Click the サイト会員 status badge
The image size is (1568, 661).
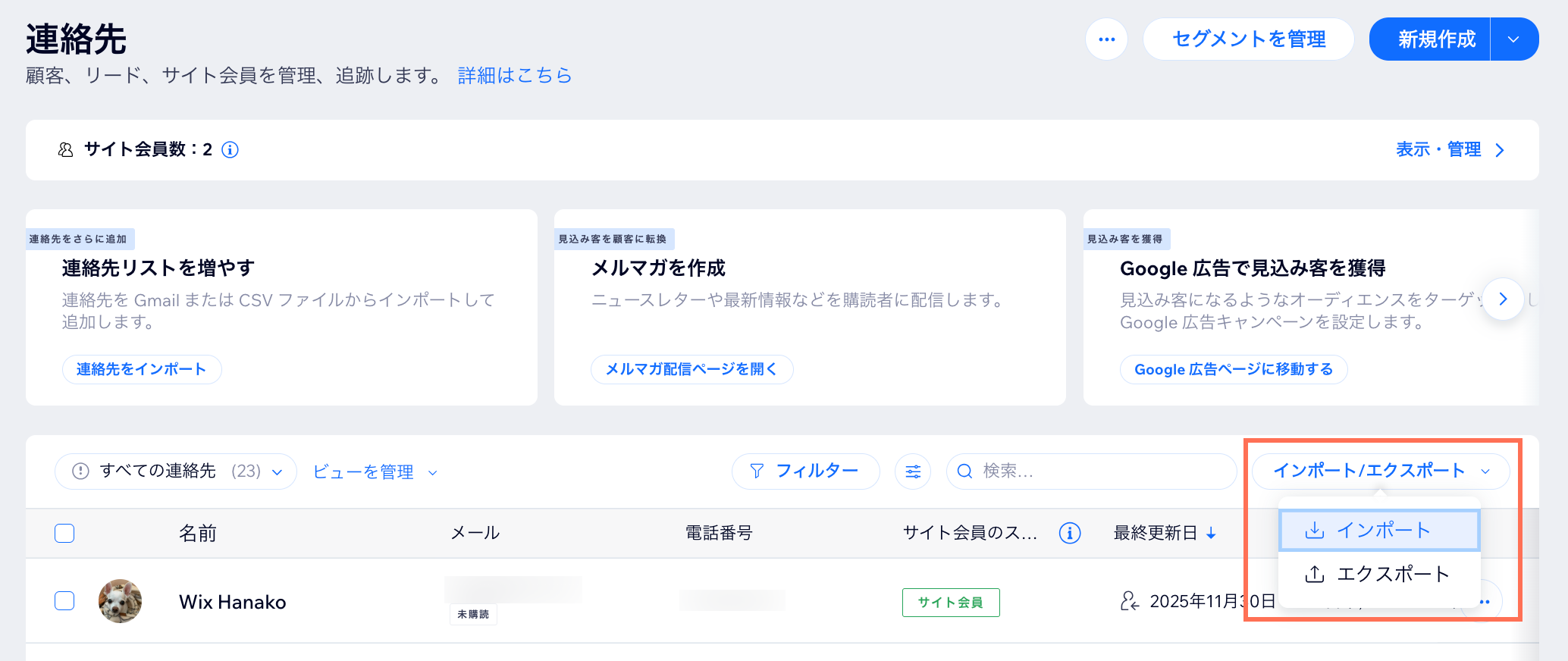951,603
